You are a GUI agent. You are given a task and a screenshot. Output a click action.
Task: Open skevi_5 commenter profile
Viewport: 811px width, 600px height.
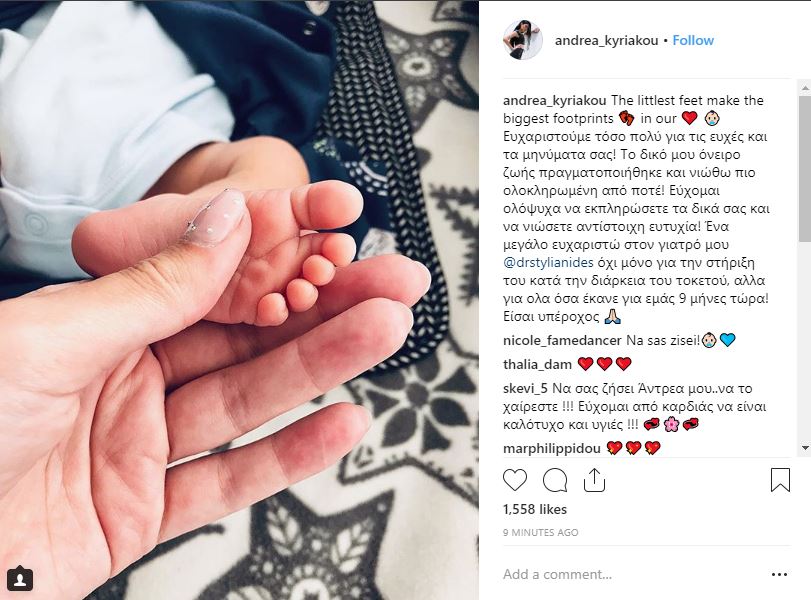coord(525,388)
